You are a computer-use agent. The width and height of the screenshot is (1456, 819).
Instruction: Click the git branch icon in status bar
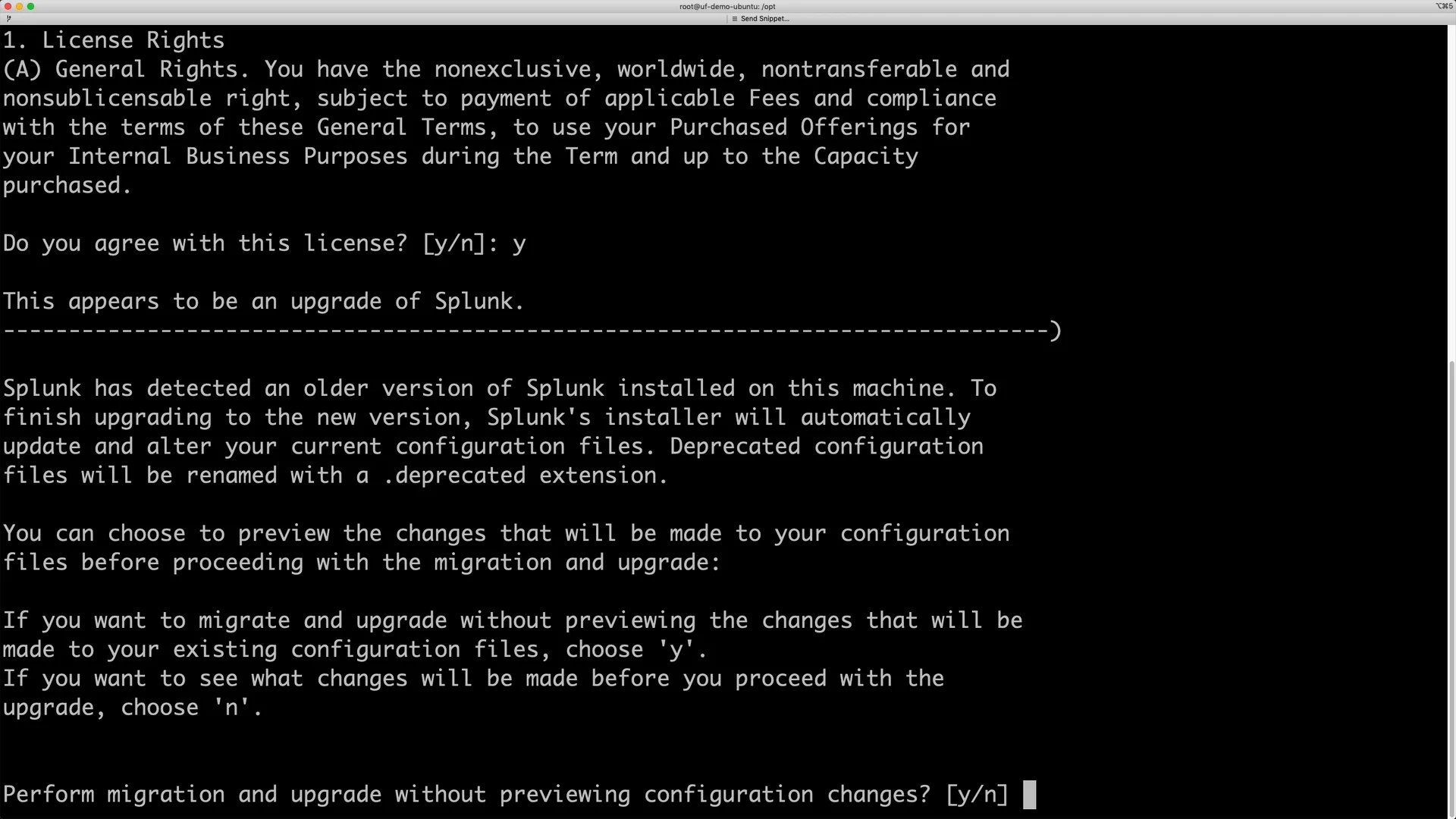click(8, 19)
